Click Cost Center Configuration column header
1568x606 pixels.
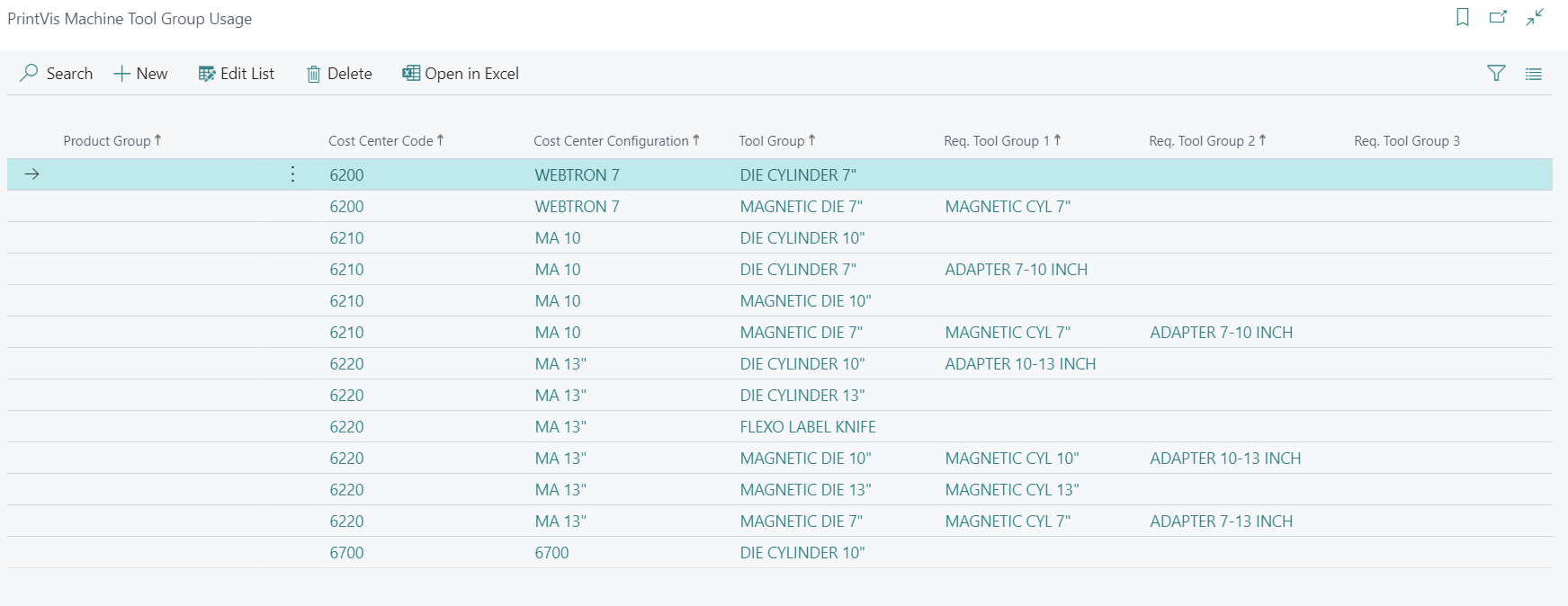(x=611, y=140)
